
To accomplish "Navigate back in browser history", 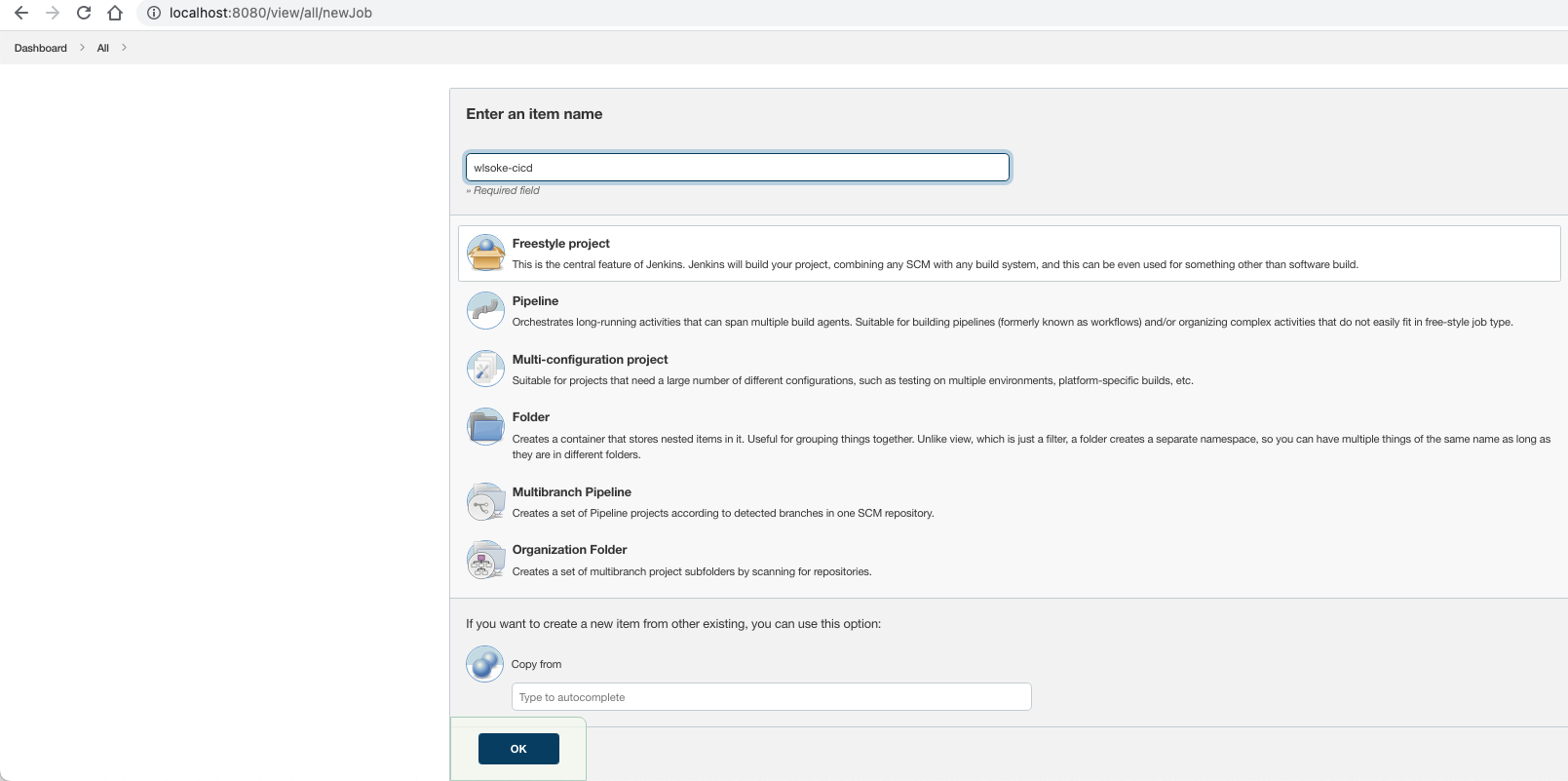I will [21, 13].
